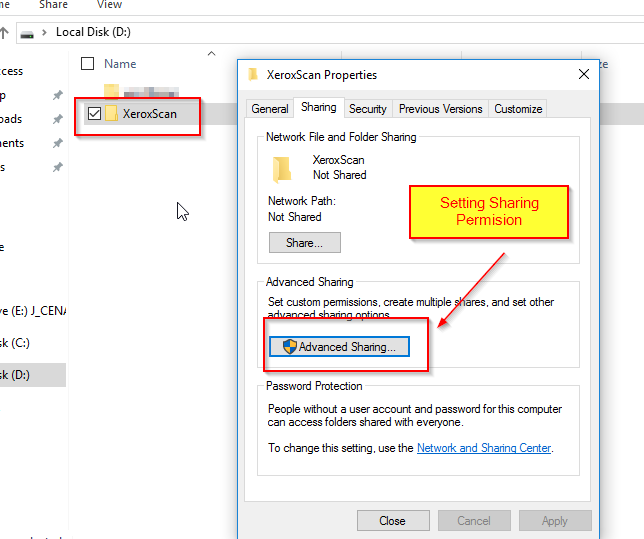Open the Network and Sharing Center link
The width and height of the screenshot is (644, 539).
click(484, 448)
